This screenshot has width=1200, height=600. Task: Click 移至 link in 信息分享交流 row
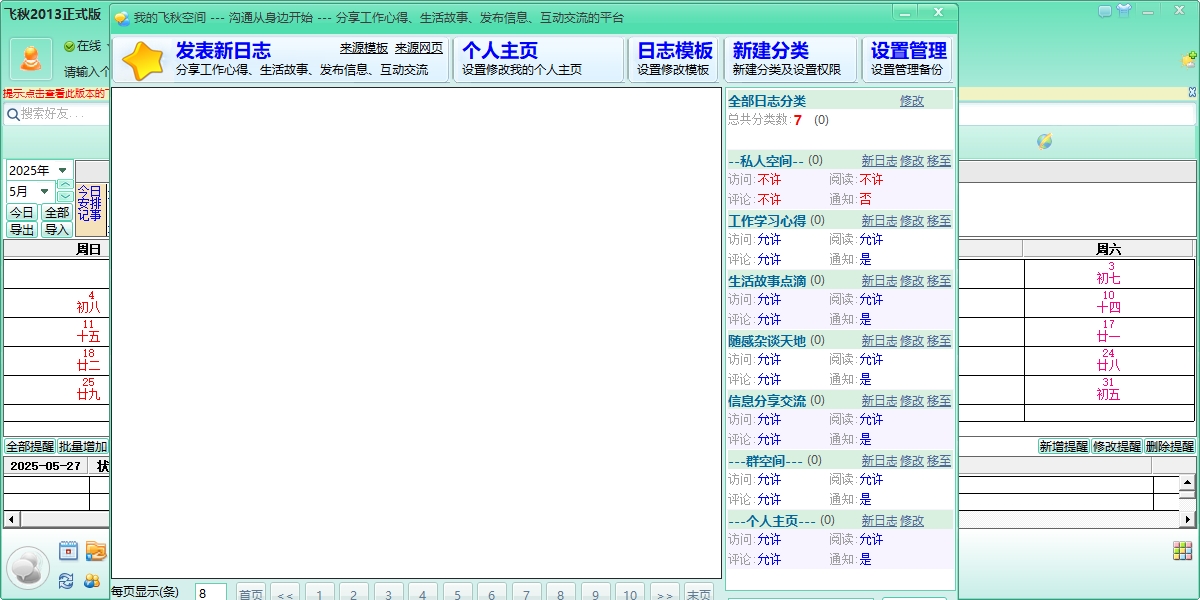coord(939,400)
